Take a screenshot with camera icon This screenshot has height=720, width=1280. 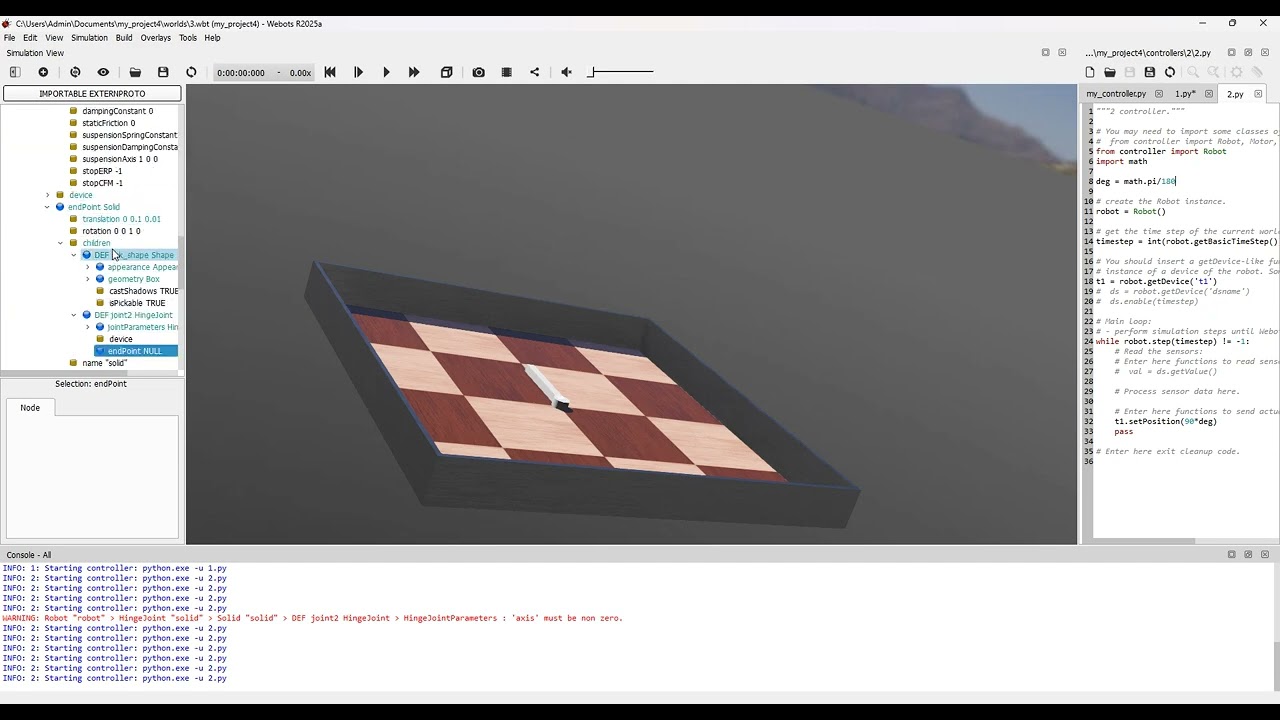tap(479, 72)
